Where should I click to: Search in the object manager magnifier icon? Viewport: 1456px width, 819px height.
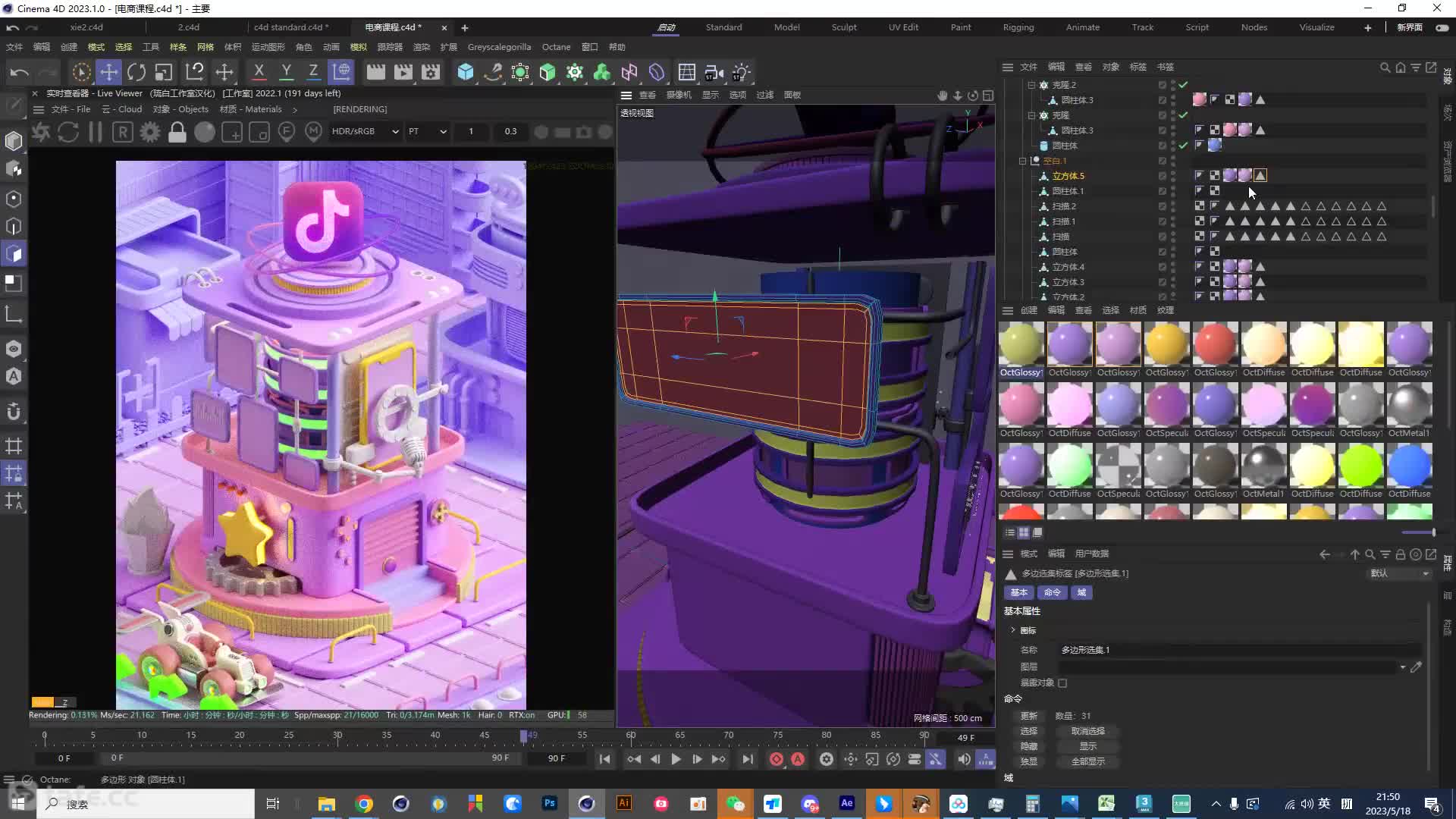pos(1385,67)
